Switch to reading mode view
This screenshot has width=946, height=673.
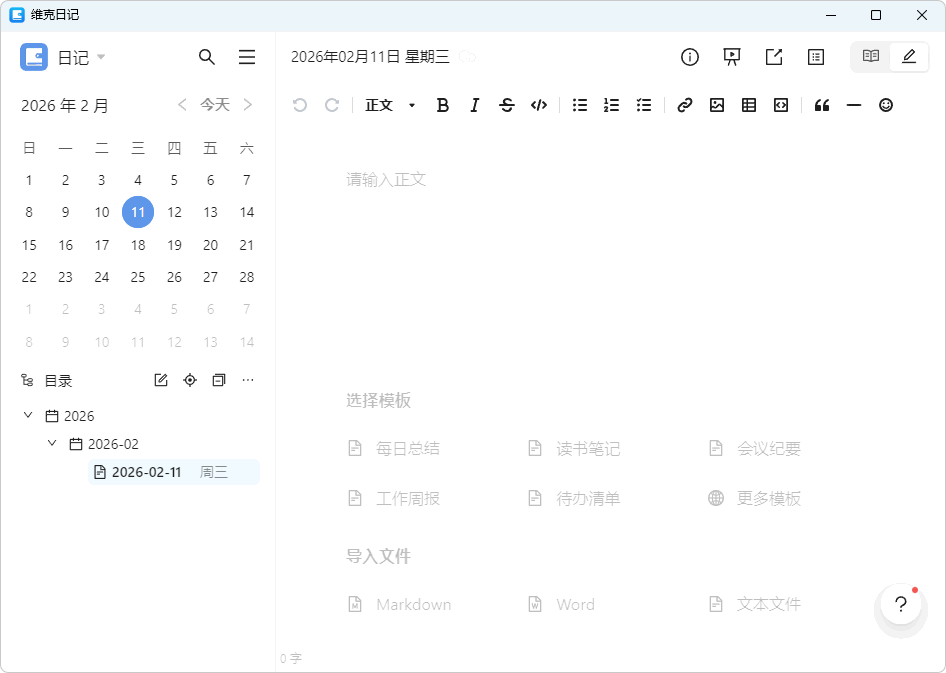(871, 57)
